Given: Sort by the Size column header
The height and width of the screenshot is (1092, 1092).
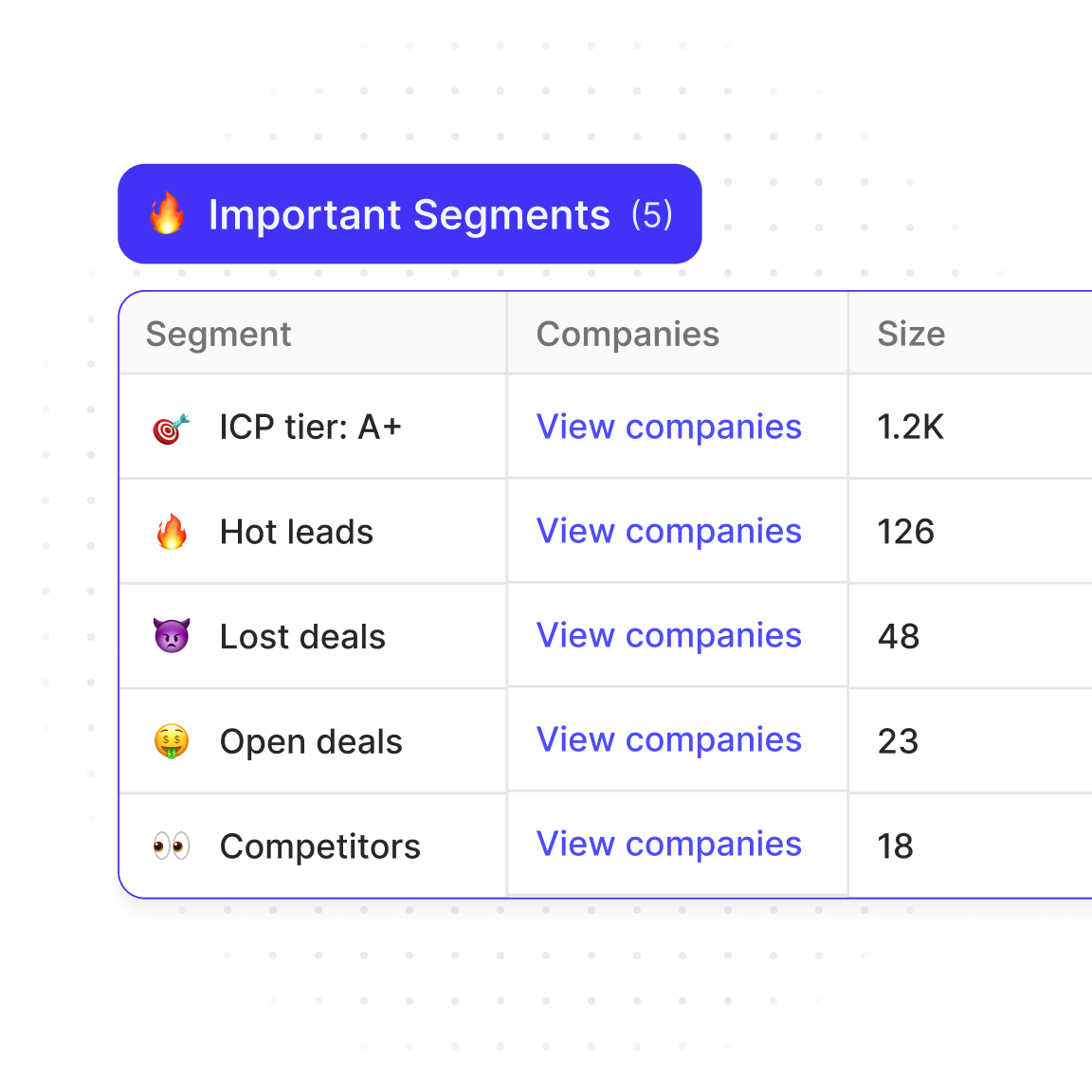Looking at the screenshot, I should (911, 335).
